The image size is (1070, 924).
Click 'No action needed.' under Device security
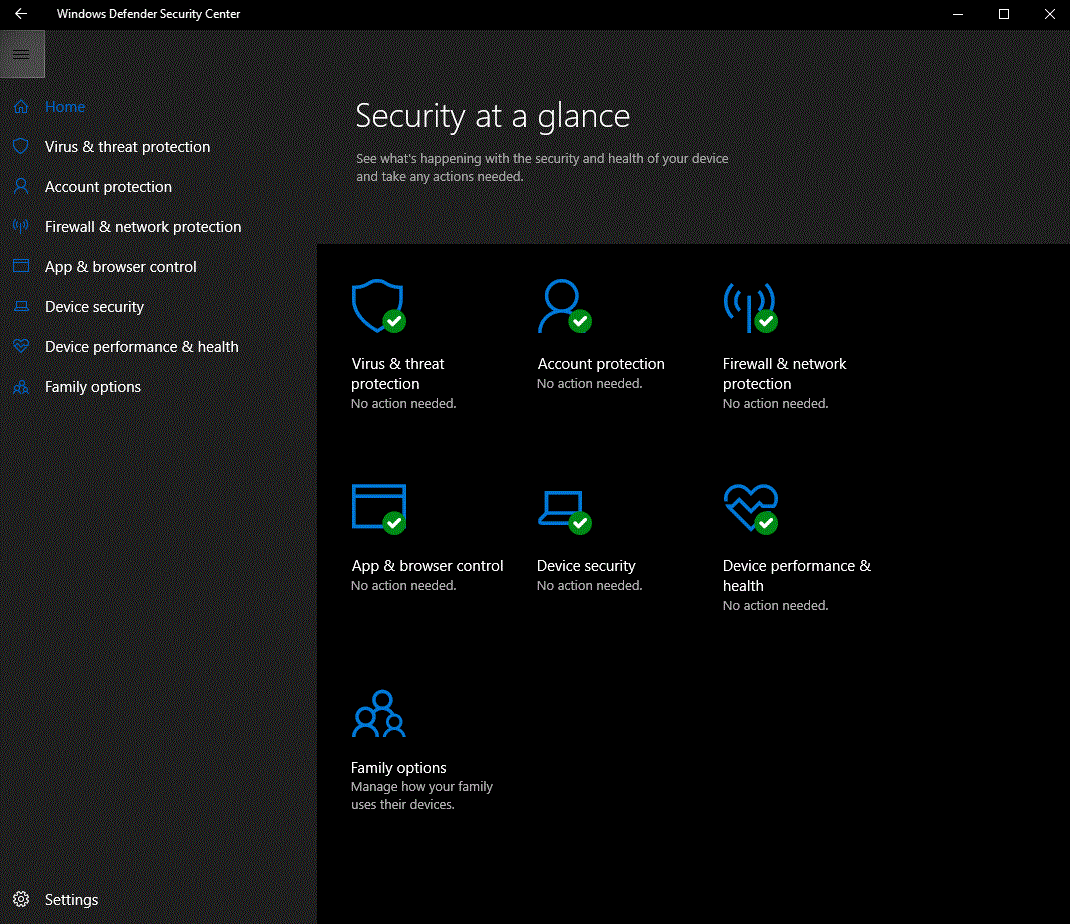[590, 586]
